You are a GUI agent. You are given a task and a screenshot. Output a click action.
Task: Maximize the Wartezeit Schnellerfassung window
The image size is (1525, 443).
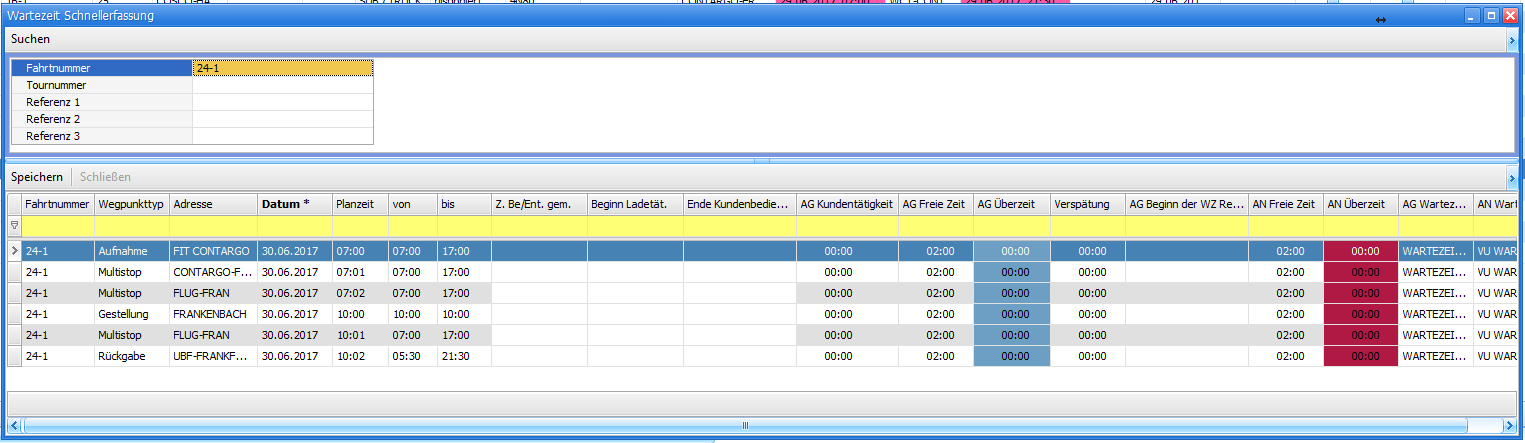tap(1491, 16)
